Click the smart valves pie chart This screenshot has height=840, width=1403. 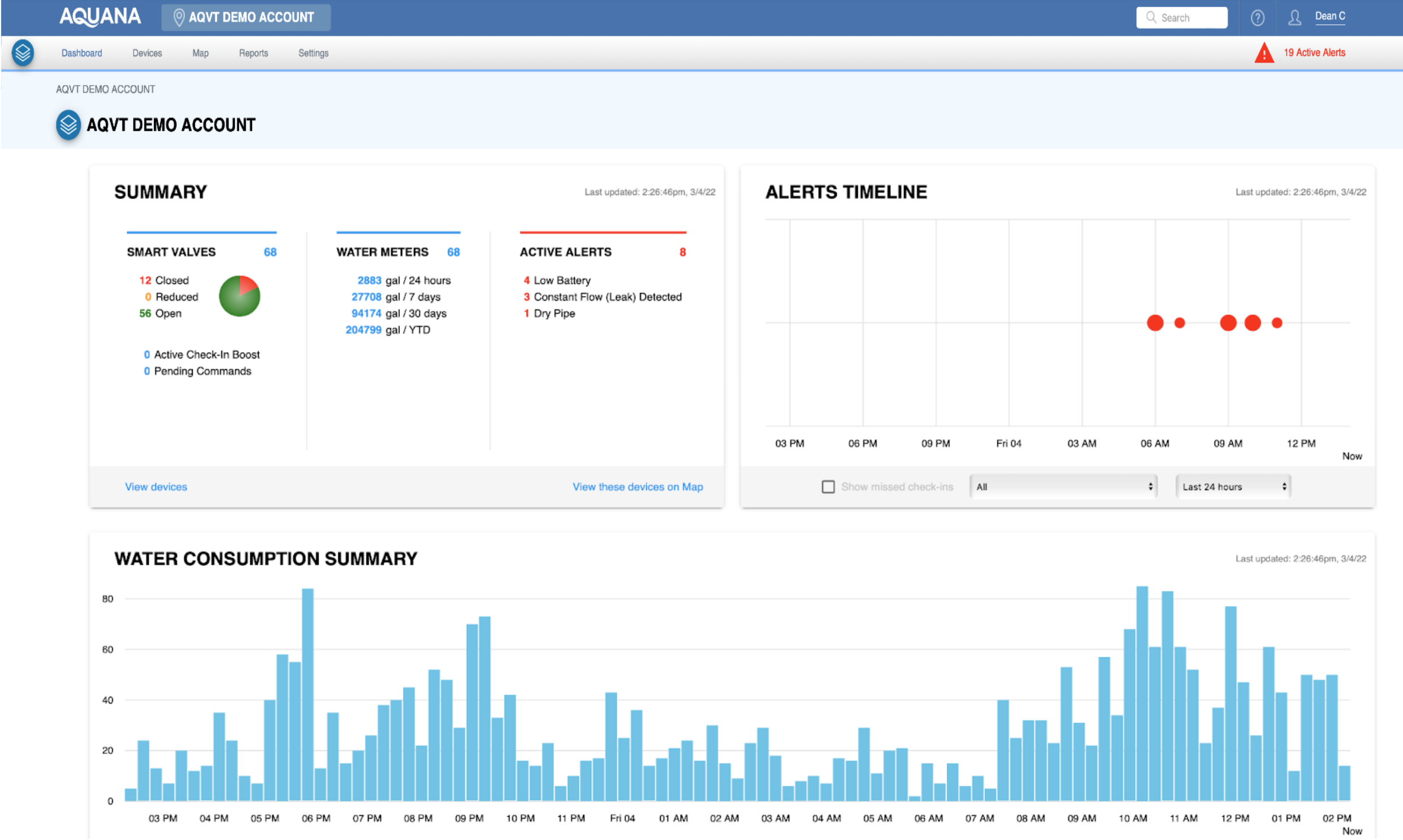point(239,296)
